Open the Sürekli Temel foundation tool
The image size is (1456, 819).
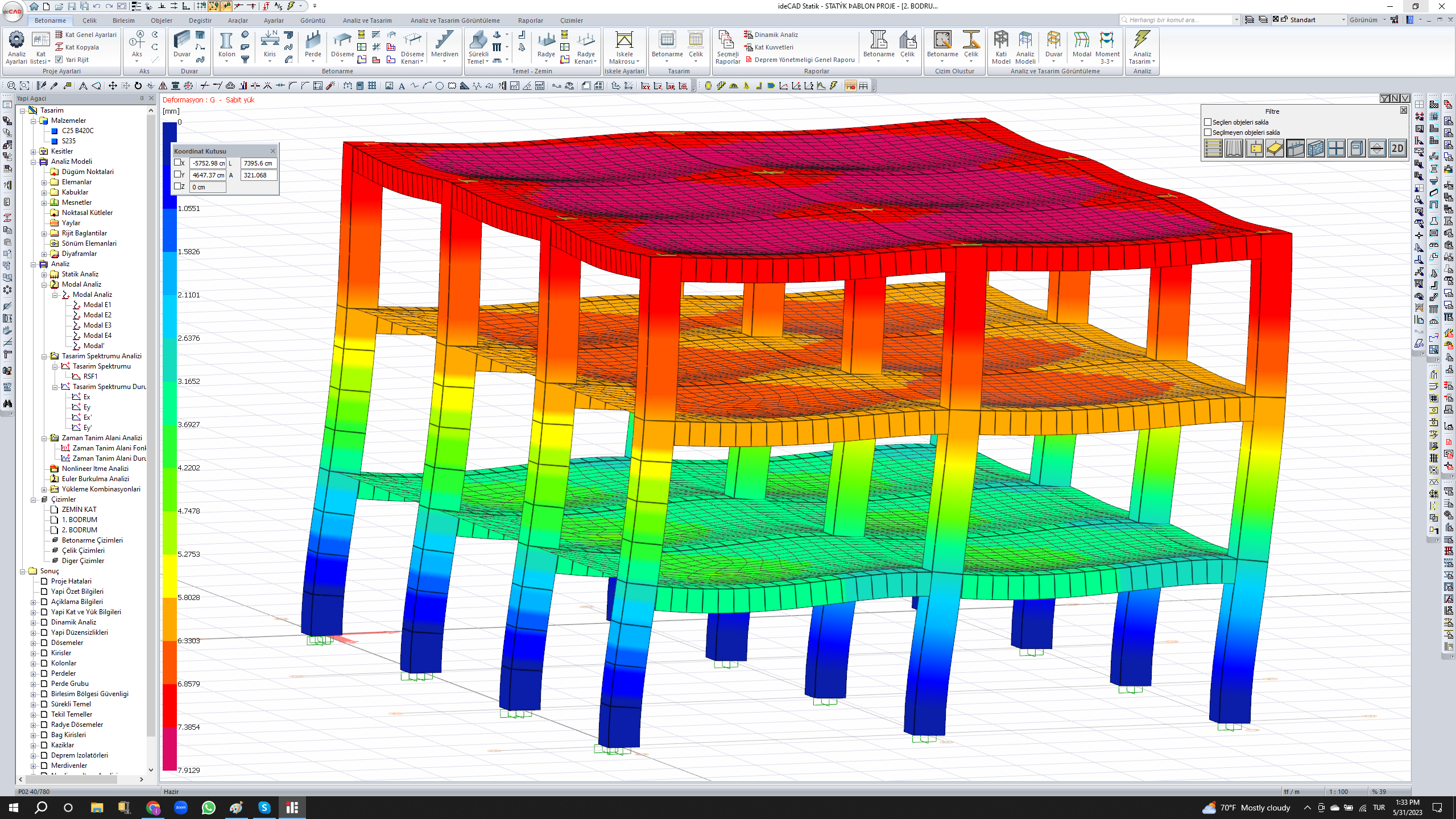(478, 47)
